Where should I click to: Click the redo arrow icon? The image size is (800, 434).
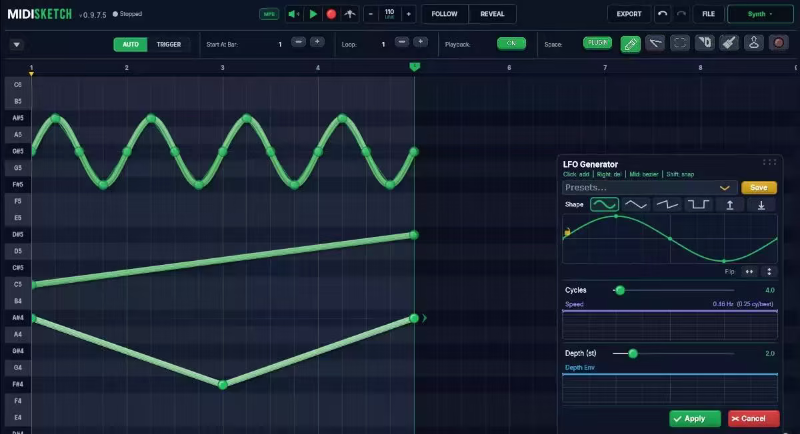tap(681, 14)
